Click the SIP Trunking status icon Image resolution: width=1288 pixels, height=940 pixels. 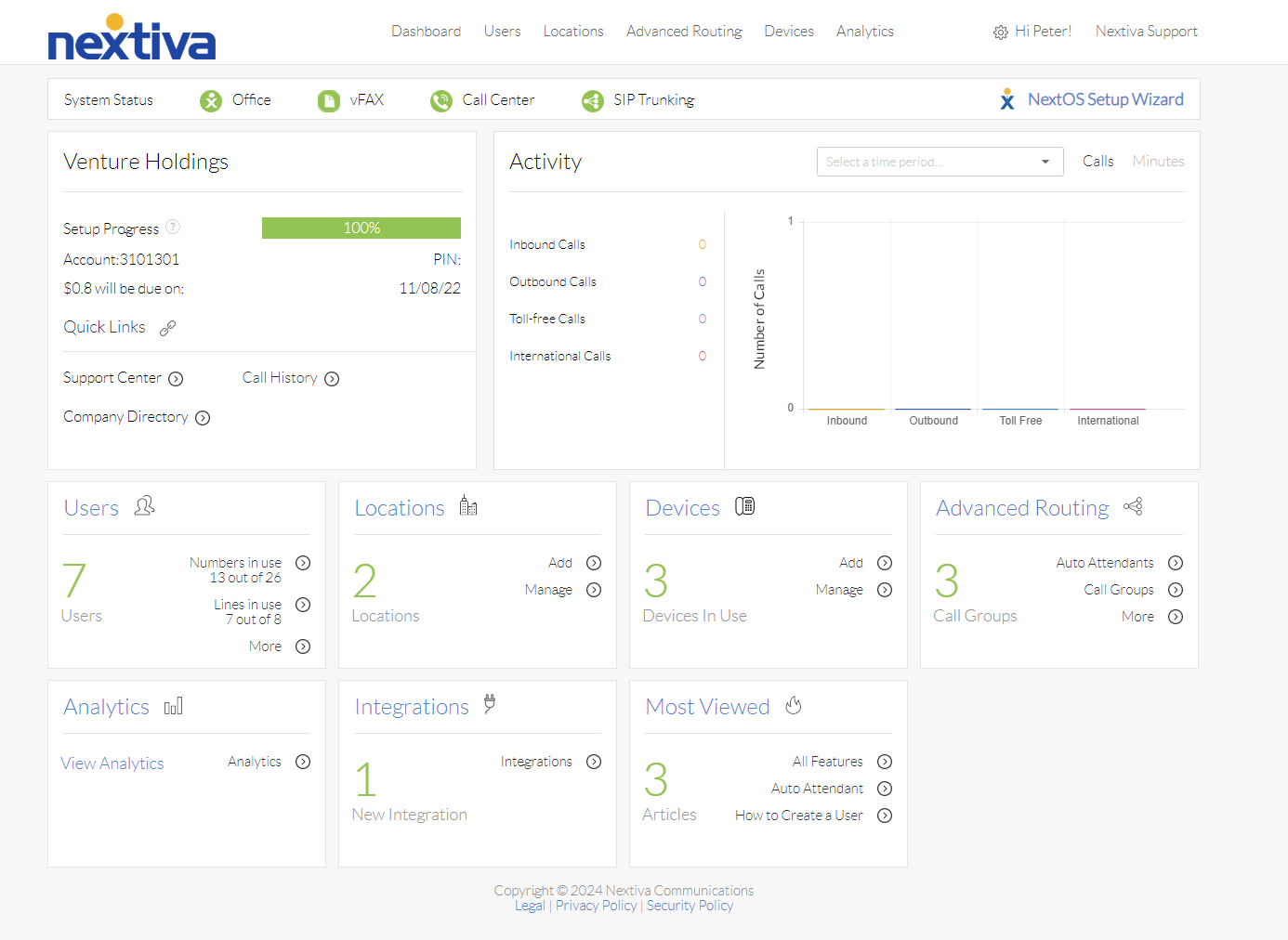(592, 100)
